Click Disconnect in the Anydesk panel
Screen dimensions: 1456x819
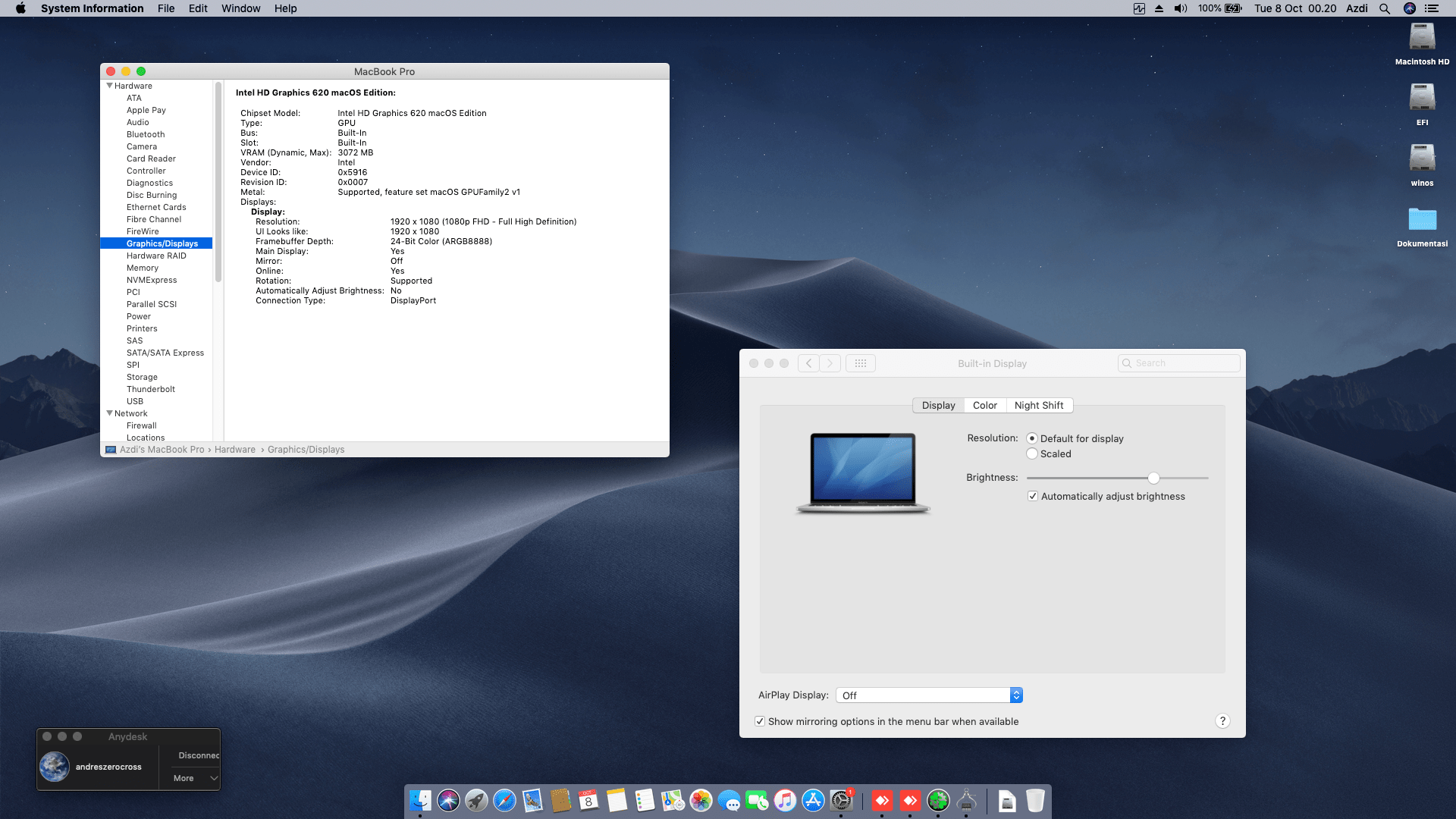(199, 755)
